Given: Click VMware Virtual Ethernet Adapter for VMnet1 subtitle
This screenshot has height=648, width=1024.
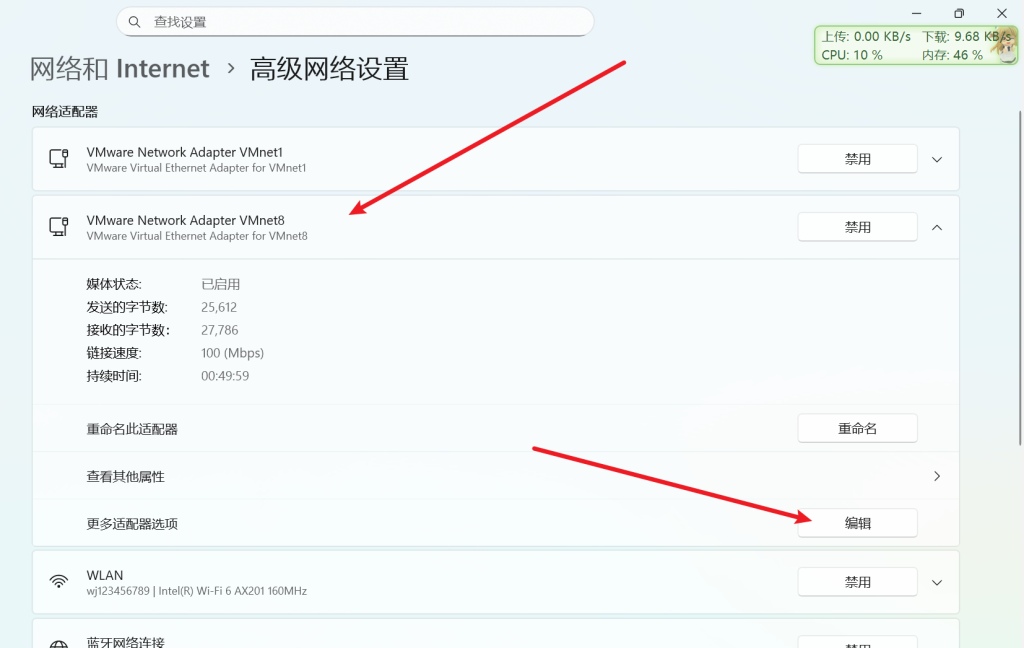Looking at the screenshot, I should pos(196,168).
